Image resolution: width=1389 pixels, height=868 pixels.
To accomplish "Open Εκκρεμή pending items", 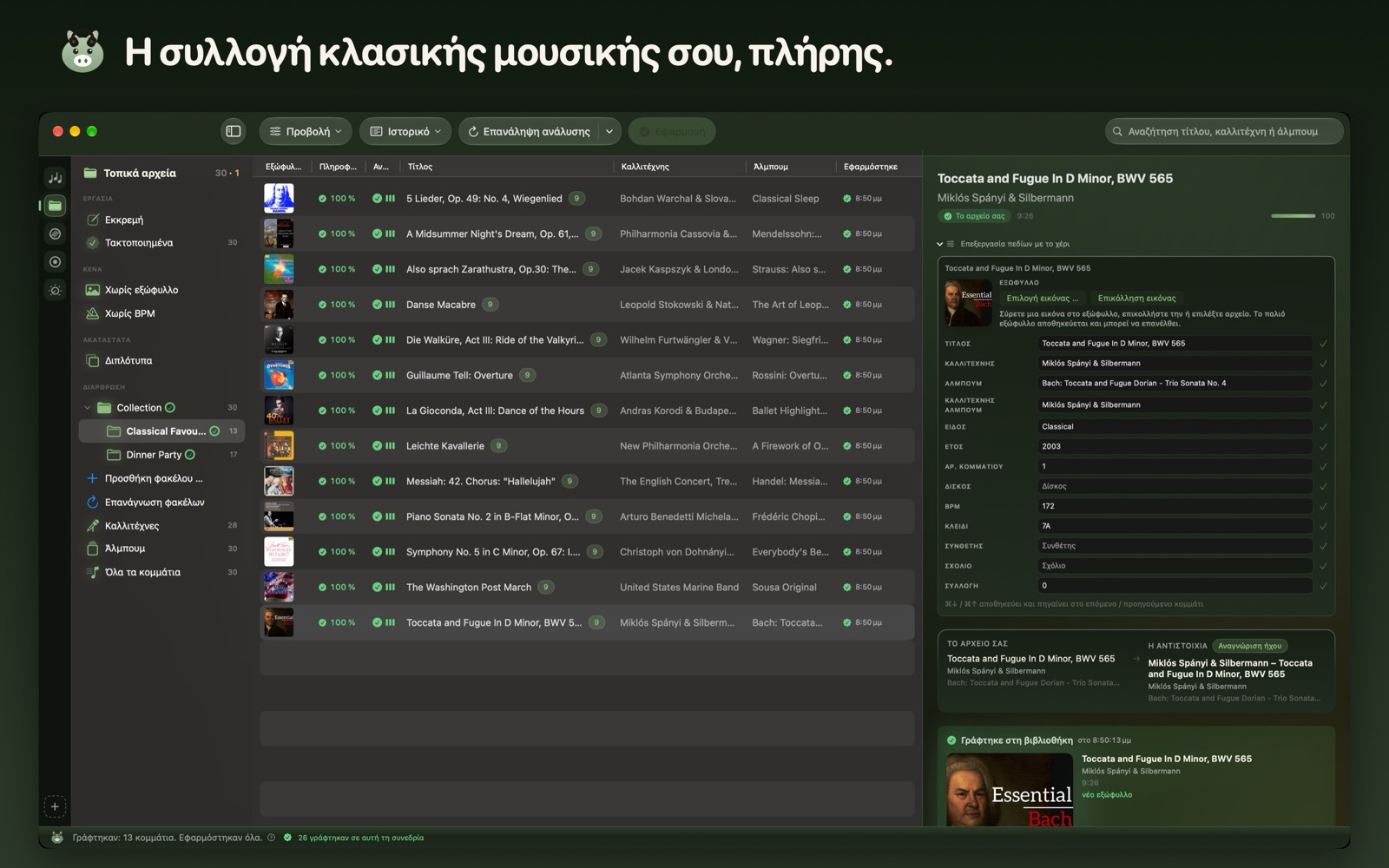I will click(161, 220).
